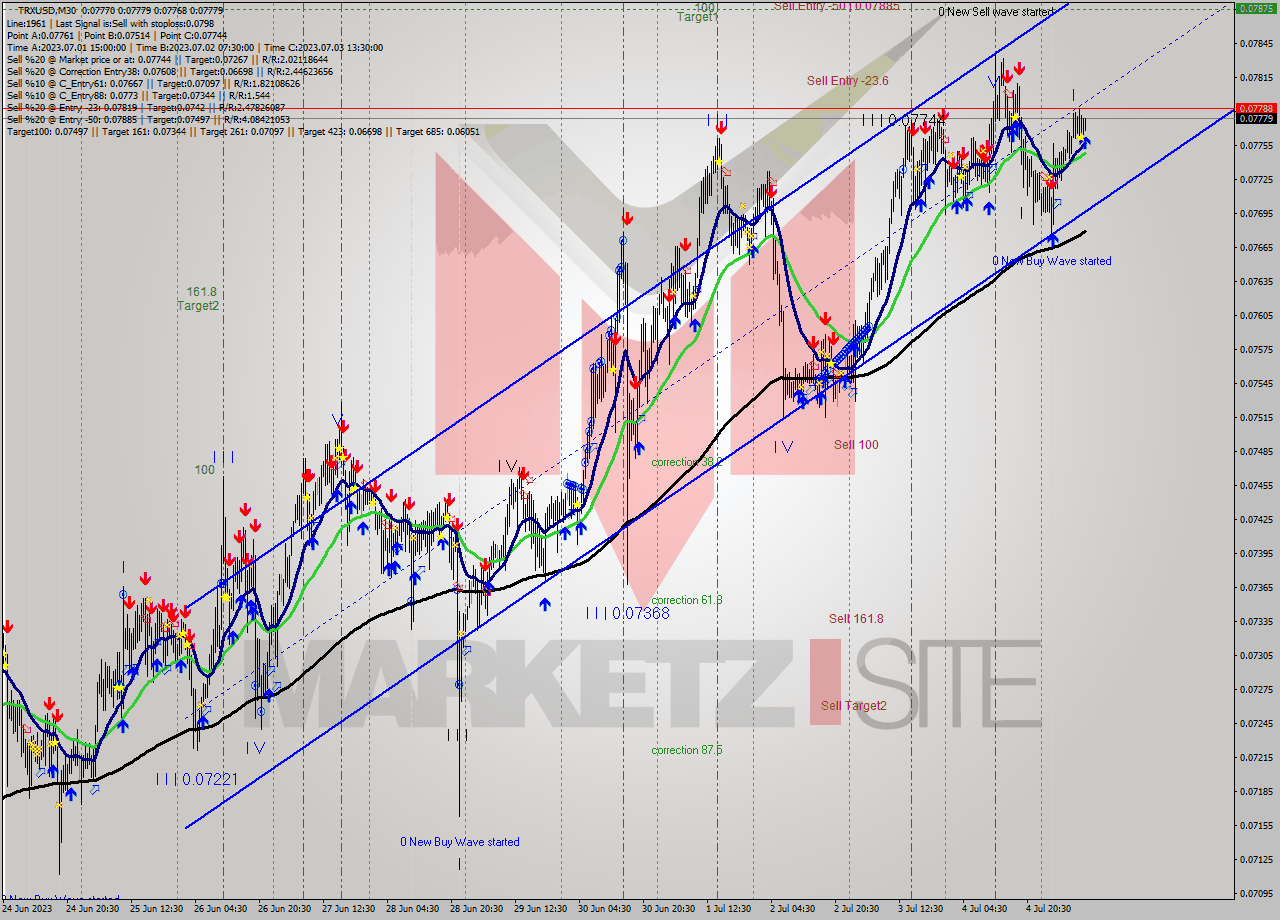
Task: Click the 0.07665 price axis value
Action: click(x=1255, y=247)
